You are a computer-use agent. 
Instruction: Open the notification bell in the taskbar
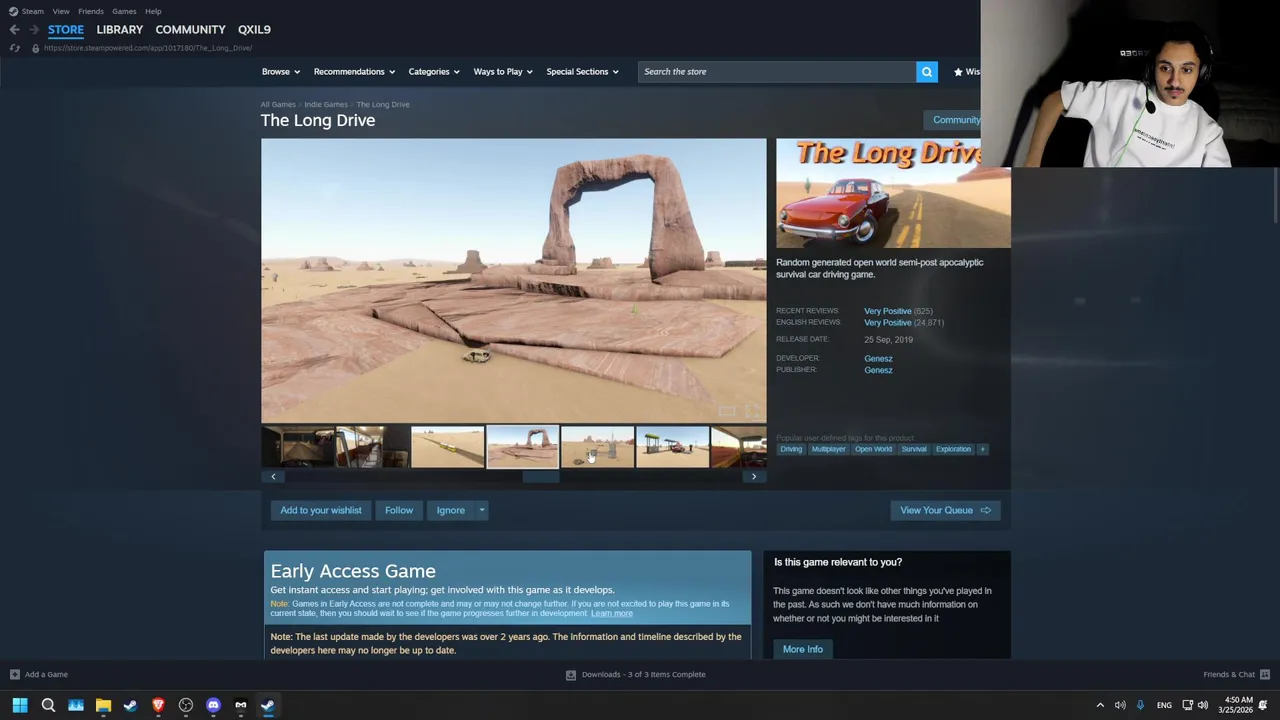pos(1263,705)
